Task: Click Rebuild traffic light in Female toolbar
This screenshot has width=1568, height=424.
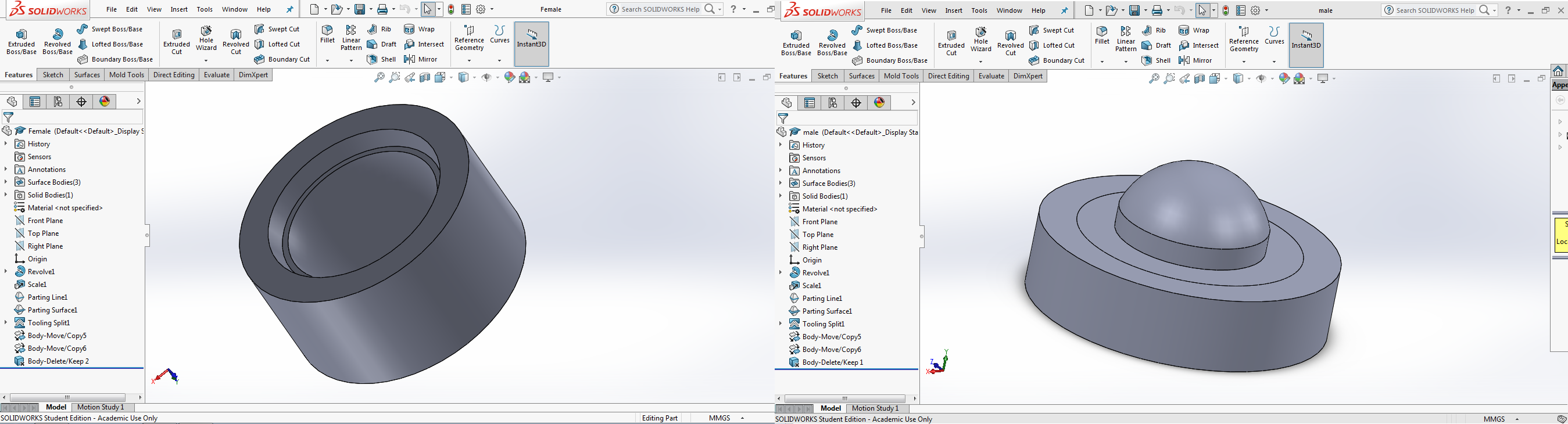Action: (x=451, y=10)
